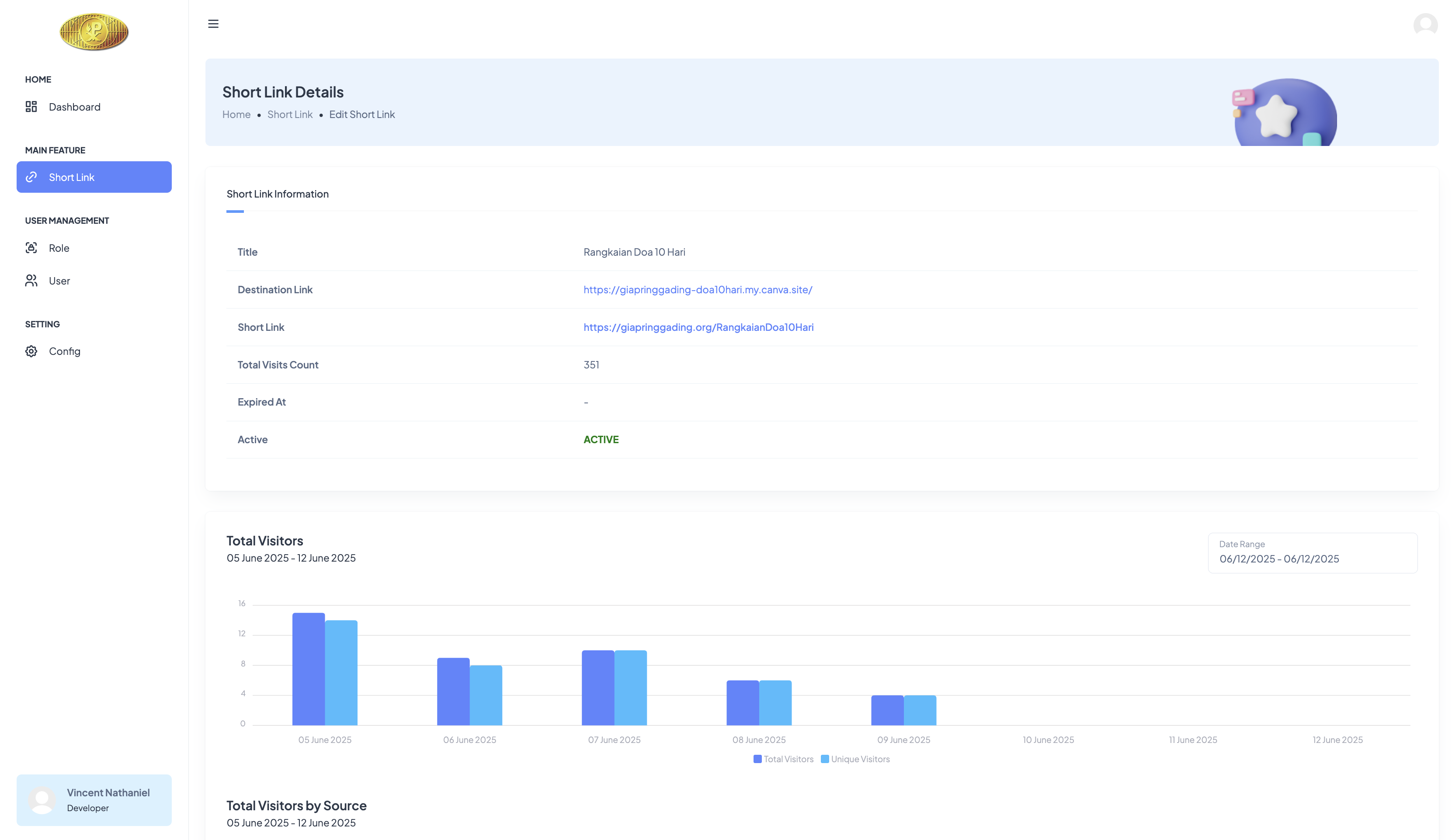The image size is (1452, 840).
Task: Click the Role icon in sidebar
Action: [31, 248]
